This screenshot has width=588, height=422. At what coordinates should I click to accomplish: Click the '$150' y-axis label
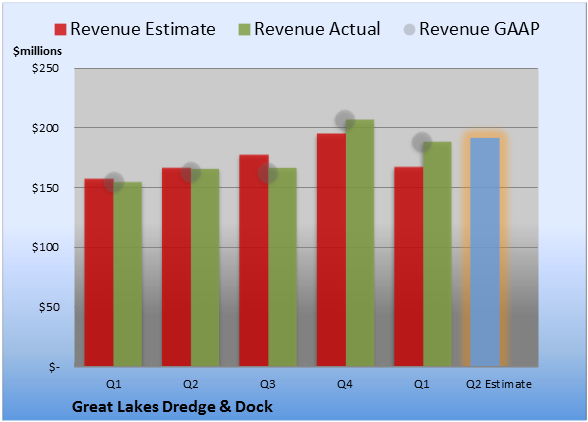(45, 188)
